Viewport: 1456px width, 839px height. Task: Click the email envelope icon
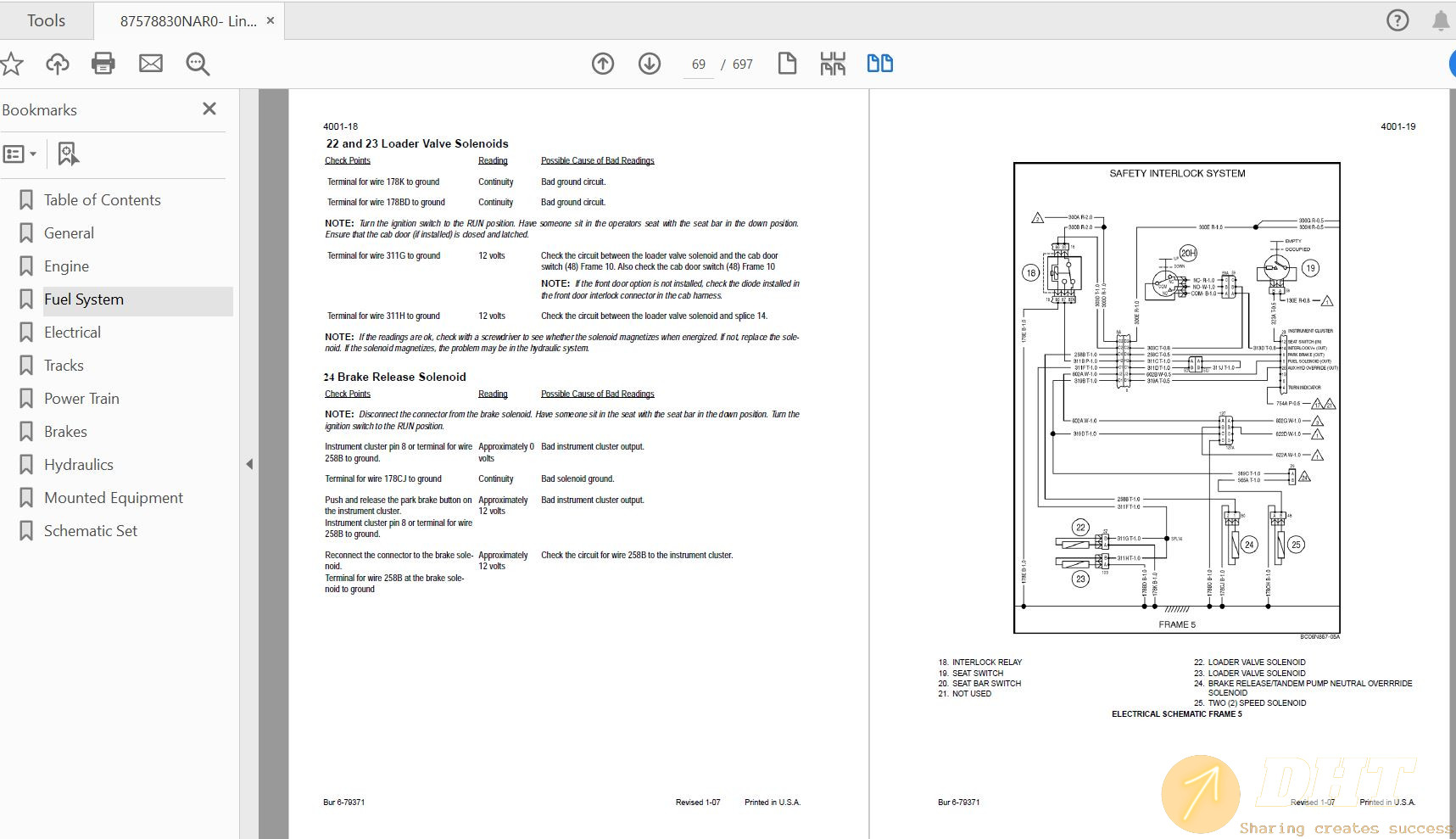[151, 64]
